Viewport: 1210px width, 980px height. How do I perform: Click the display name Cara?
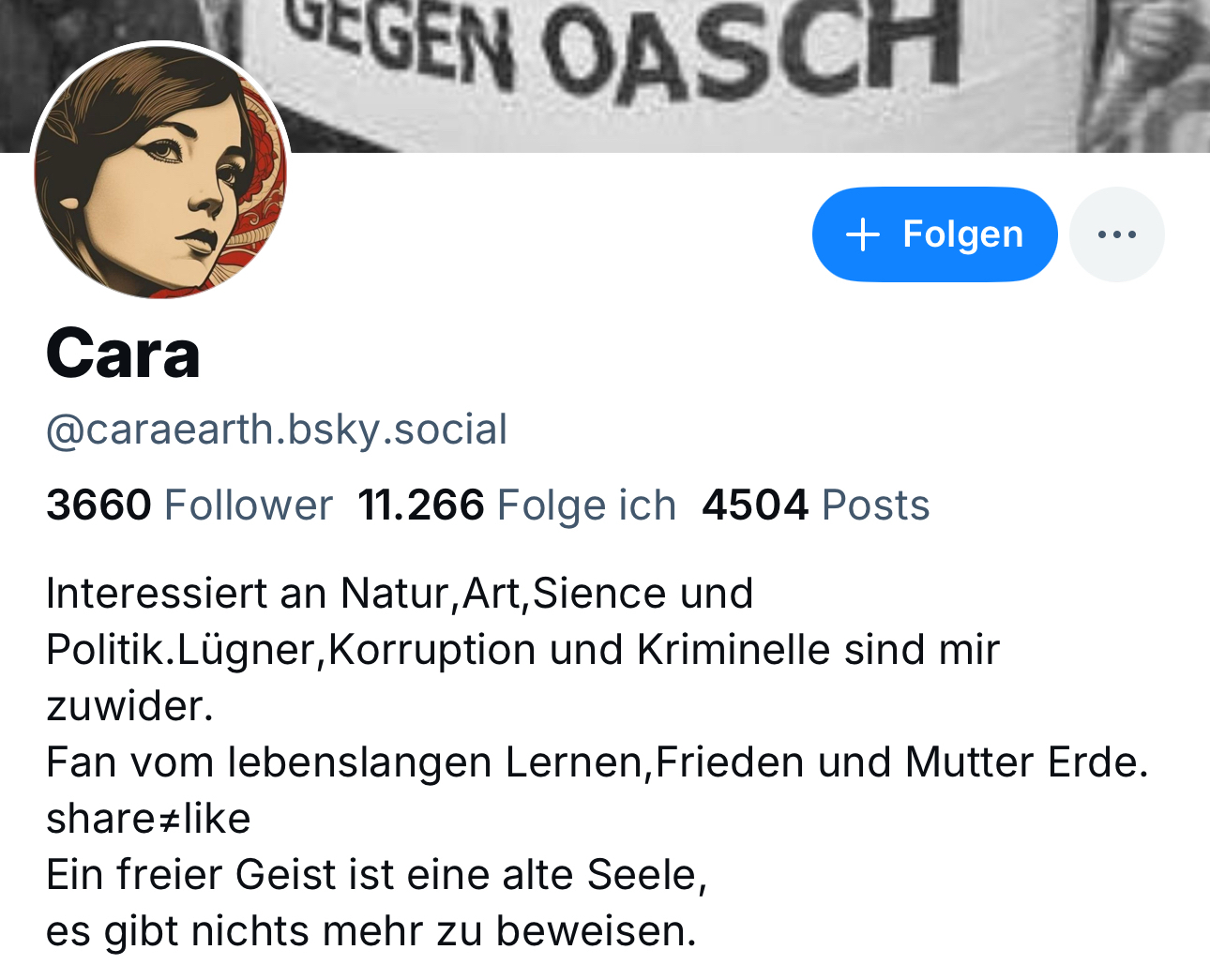(x=123, y=354)
